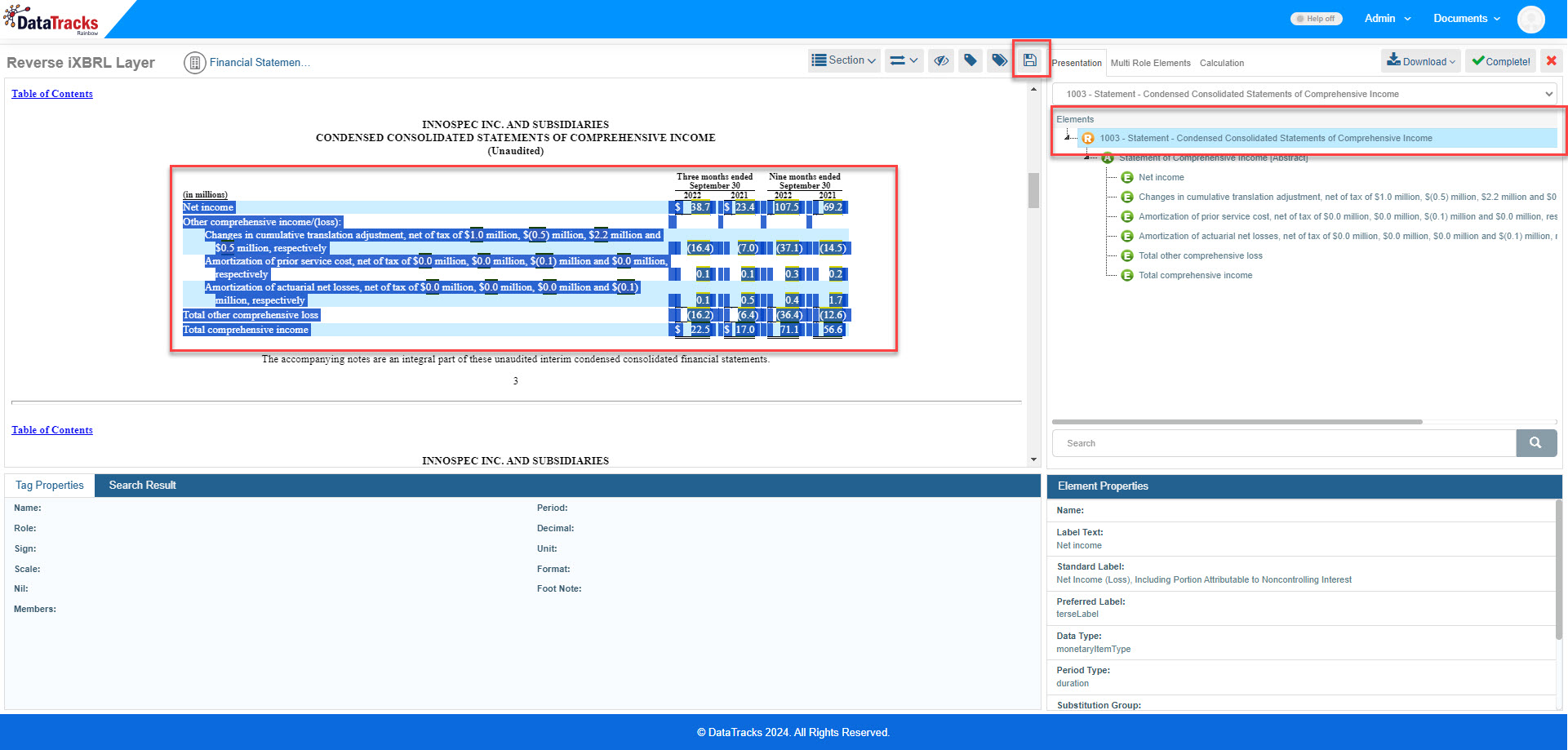Click E icon beside Amortization of actuarial net losses

(x=1127, y=236)
